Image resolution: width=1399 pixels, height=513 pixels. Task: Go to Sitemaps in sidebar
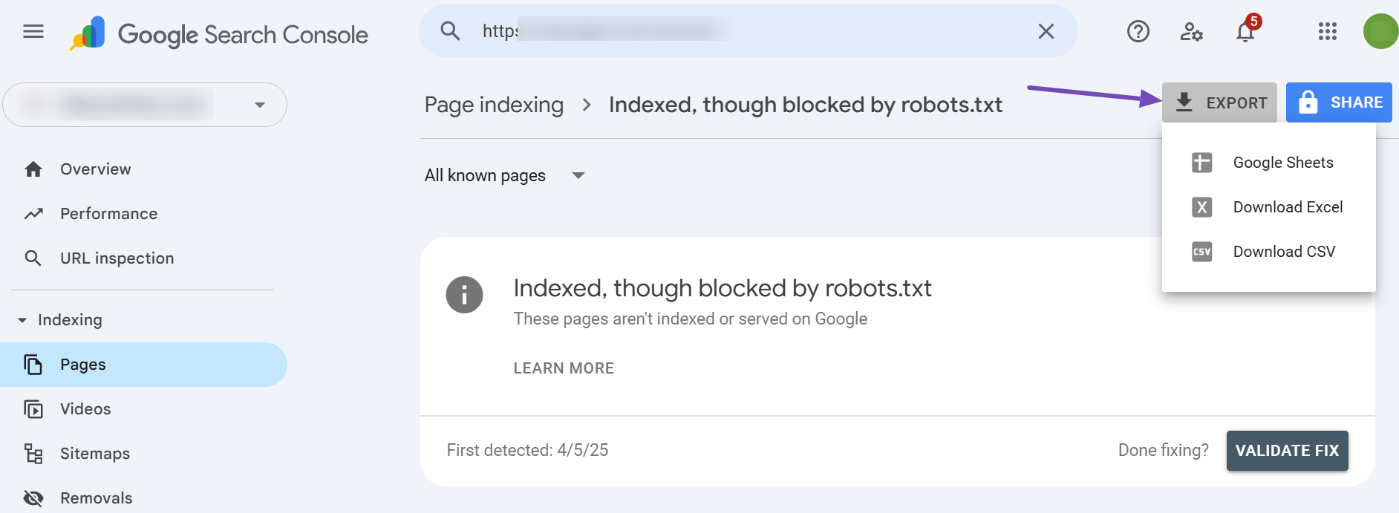tap(94, 454)
